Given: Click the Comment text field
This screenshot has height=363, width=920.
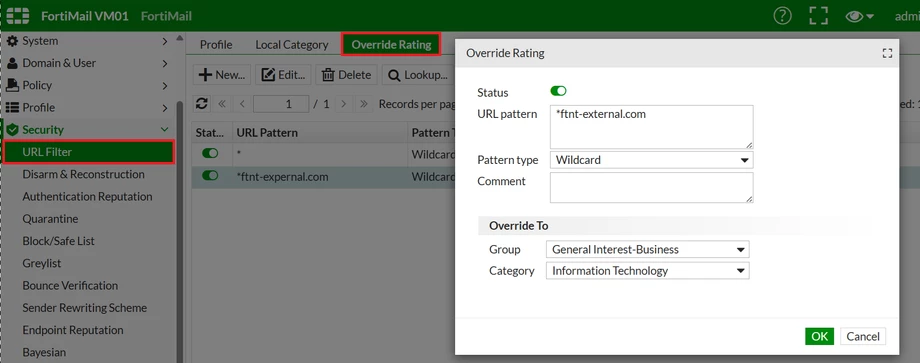Looking at the screenshot, I should [x=651, y=187].
